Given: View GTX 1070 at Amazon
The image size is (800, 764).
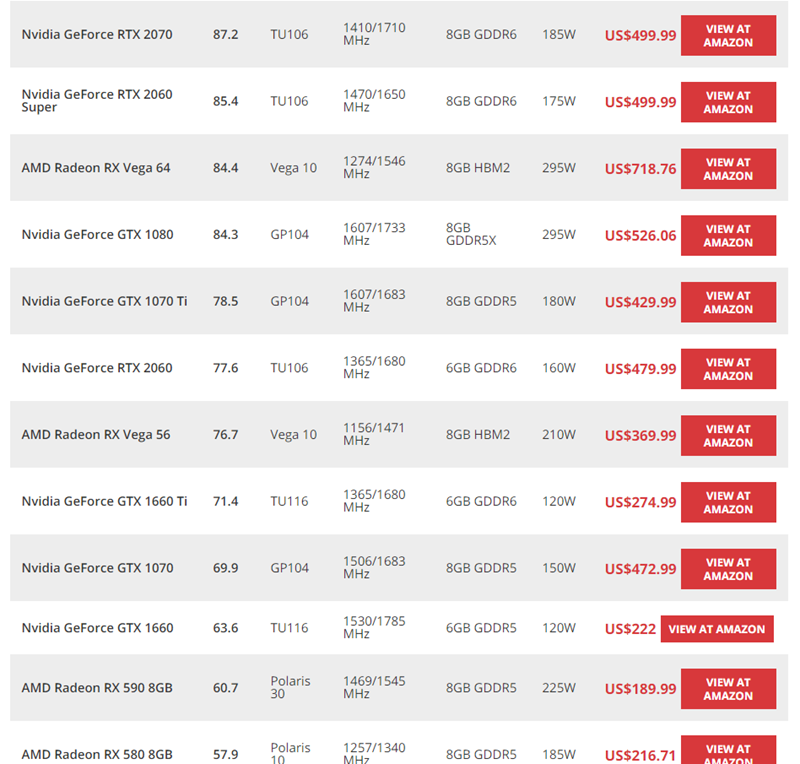Looking at the screenshot, I should point(728,569).
